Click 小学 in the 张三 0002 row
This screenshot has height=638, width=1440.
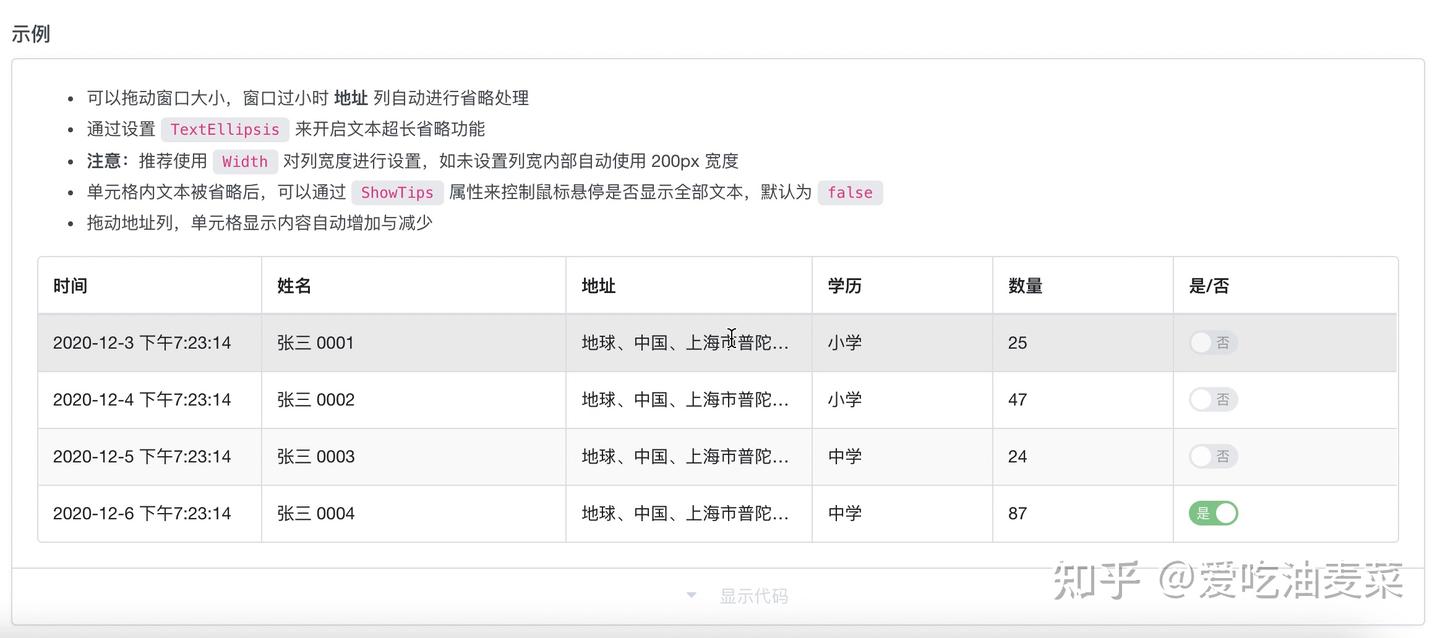(x=845, y=400)
